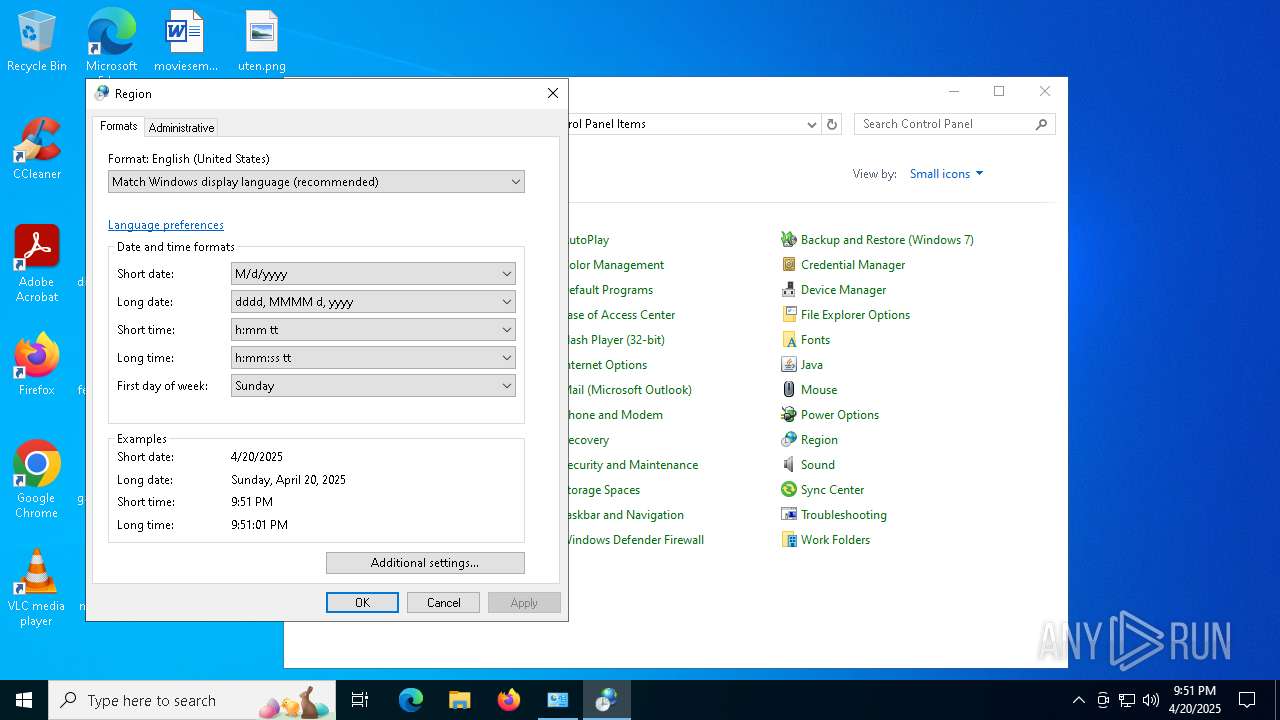1280x720 pixels.
Task: Click the refresh icon in Control Panel address bar
Action: 832,124
